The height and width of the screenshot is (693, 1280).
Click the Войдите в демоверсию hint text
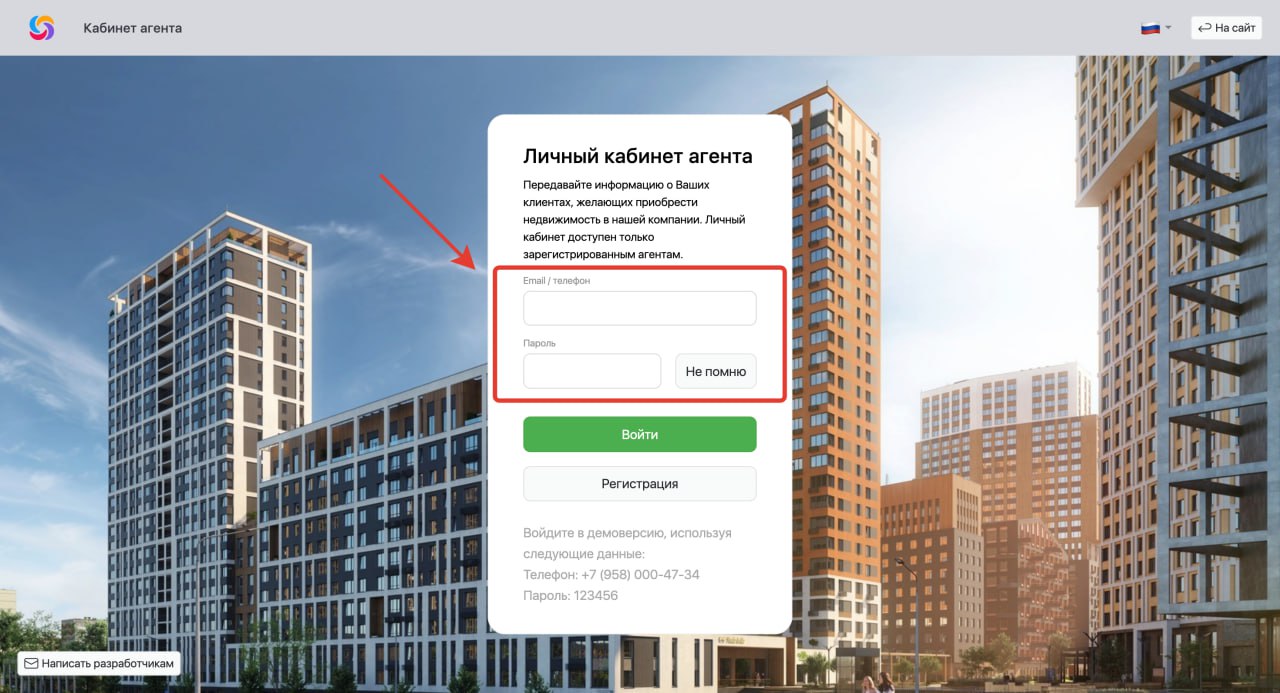coord(627,544)
